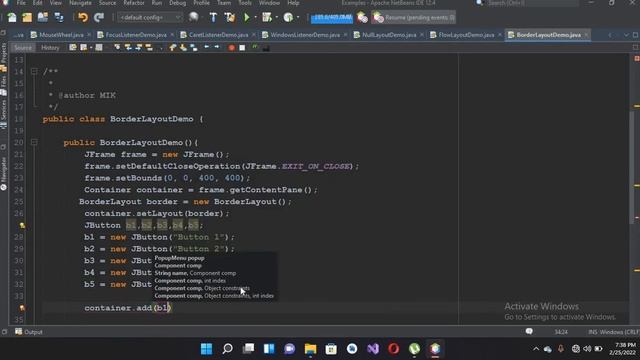Click the NetBeans taskbar icon
Viewport: 640px width, 360px height.
[435, 349]
